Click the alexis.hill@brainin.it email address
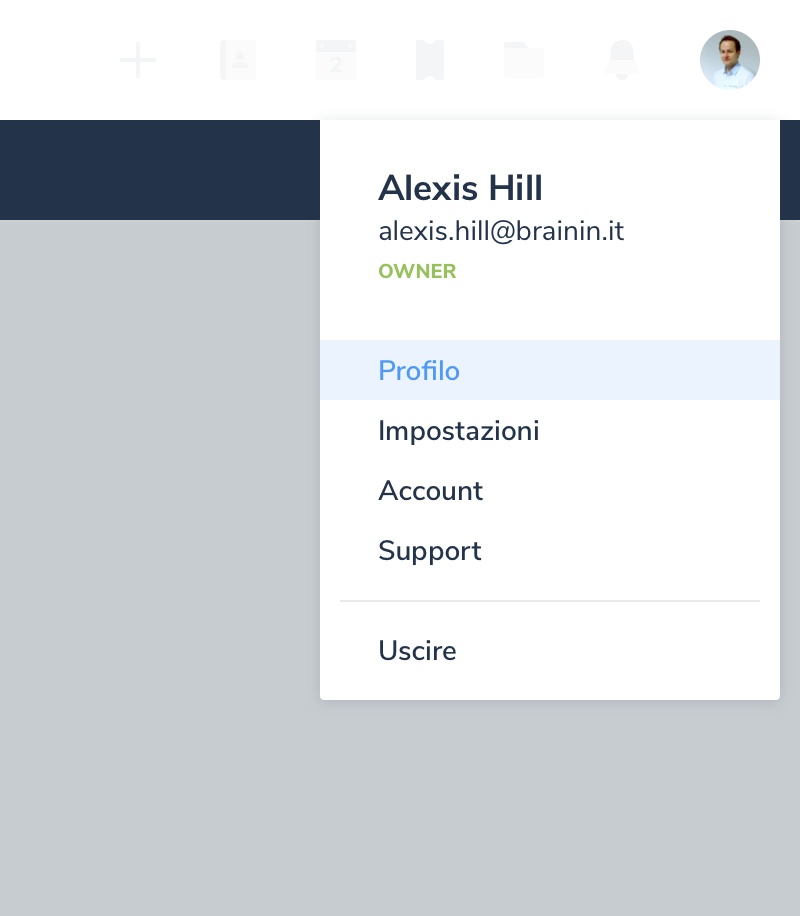This screenshot has height=916, width=800. 501,231
